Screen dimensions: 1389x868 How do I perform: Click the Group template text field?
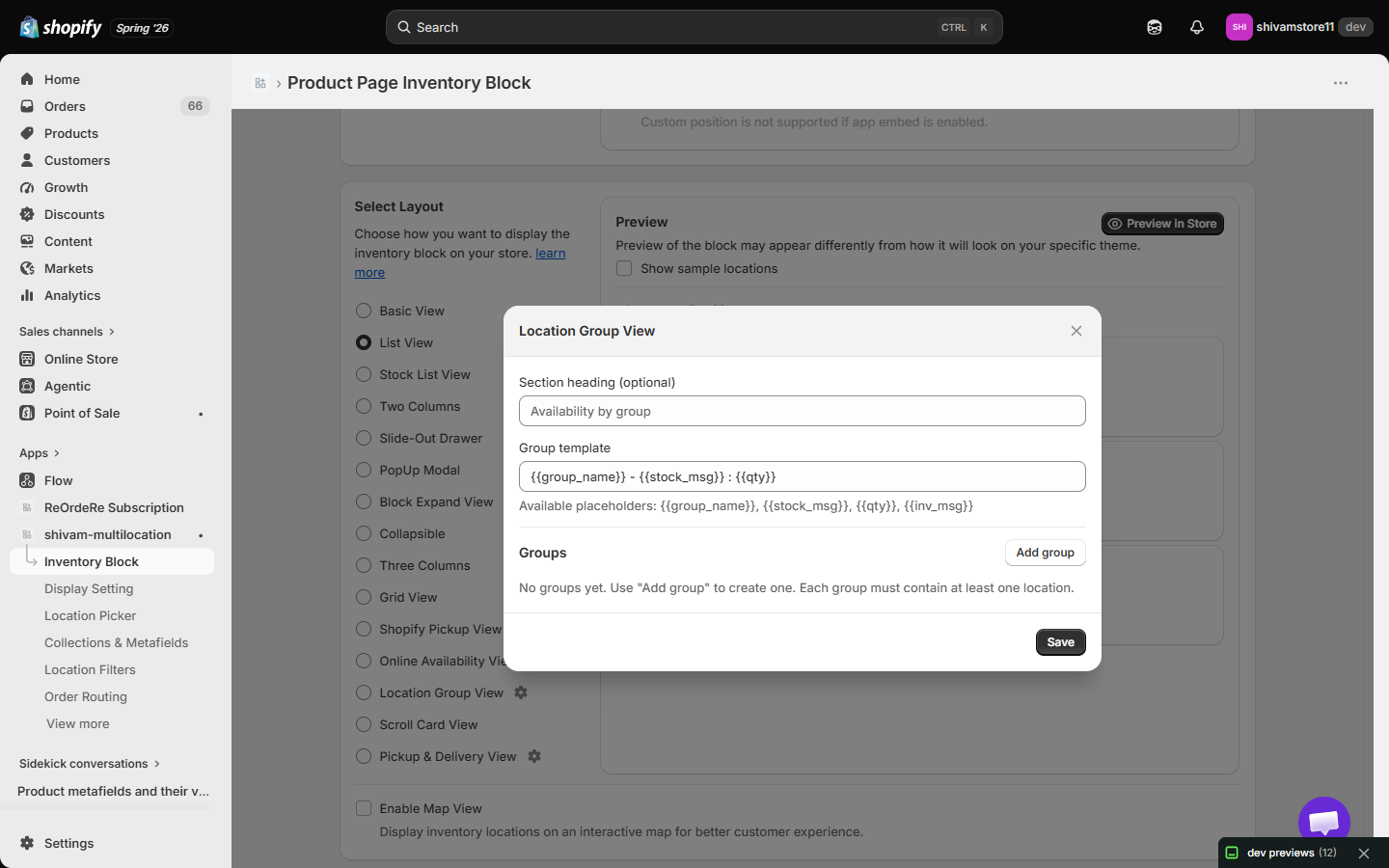[803, 476]
